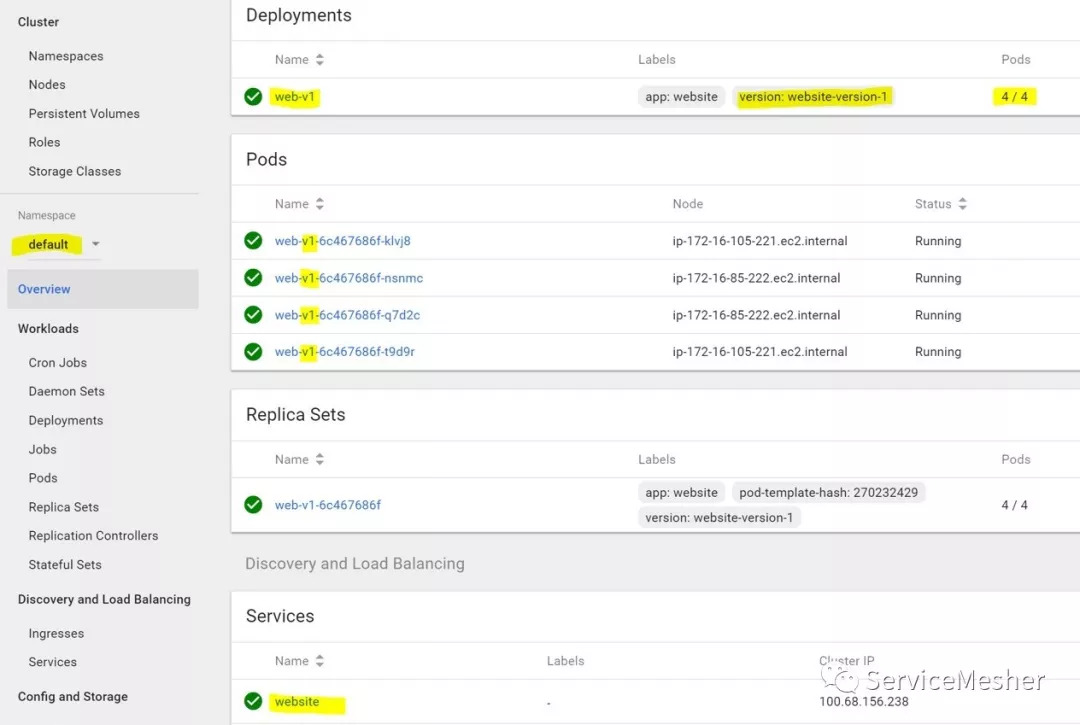Open pod web-v1-6c467686f-nsnmc
The width and height of the screenshot is (1080, 725).
349,278
